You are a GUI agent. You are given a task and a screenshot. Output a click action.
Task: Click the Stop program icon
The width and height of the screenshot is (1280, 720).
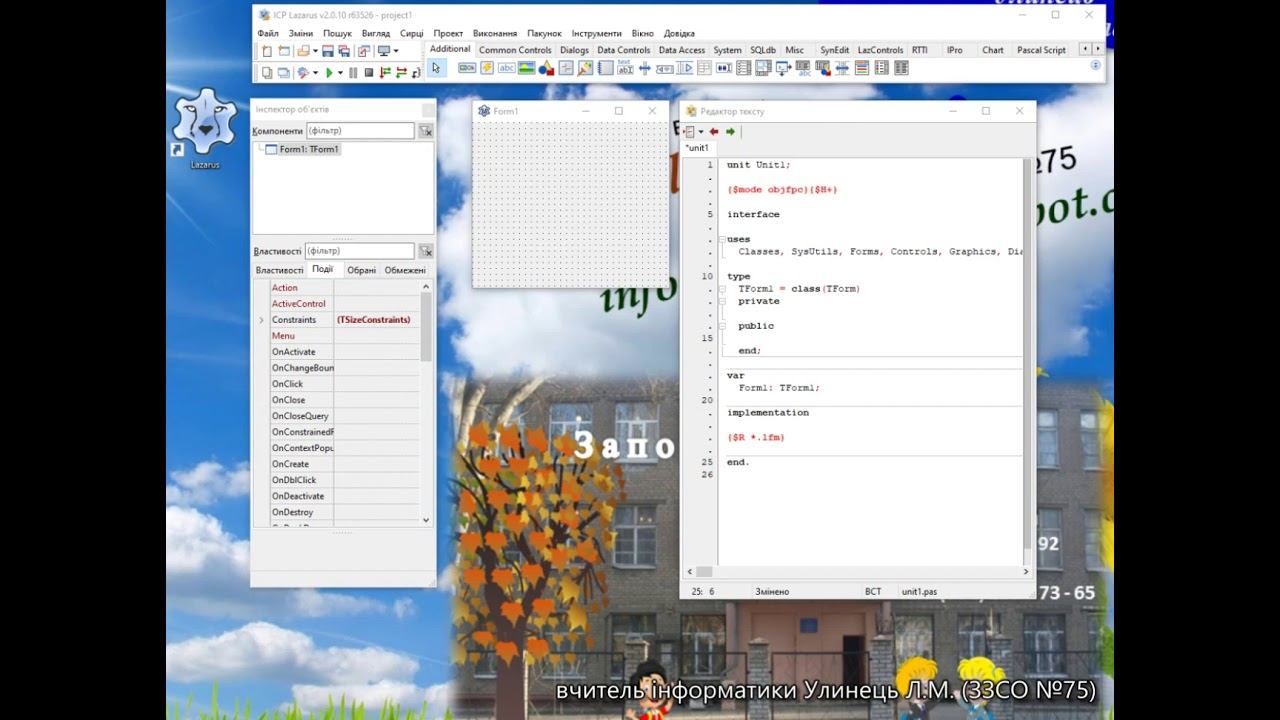(369, 72)
